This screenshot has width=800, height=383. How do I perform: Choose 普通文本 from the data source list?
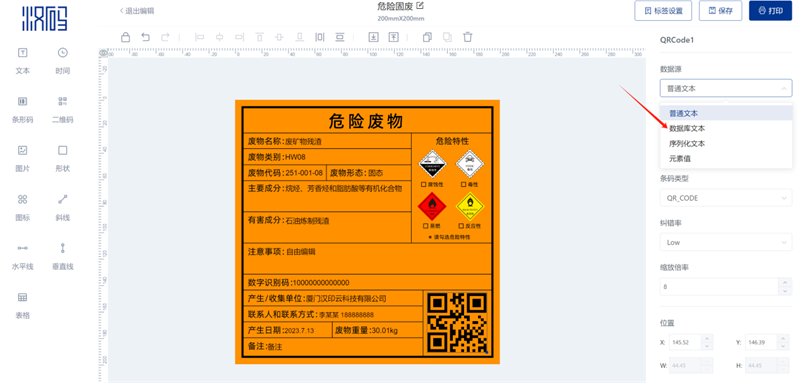[x=726, y=113]
